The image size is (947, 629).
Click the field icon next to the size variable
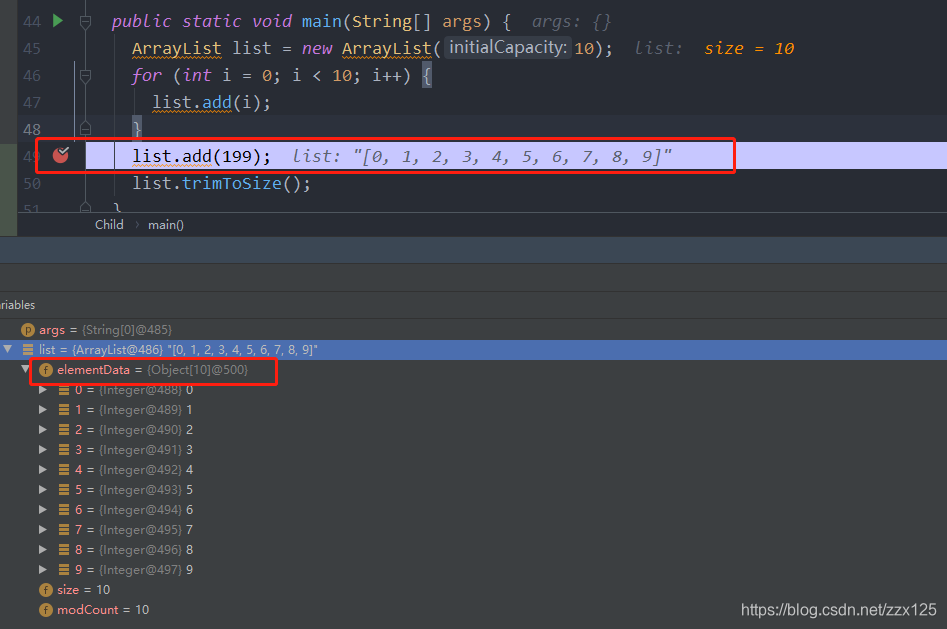coord(46,589)
